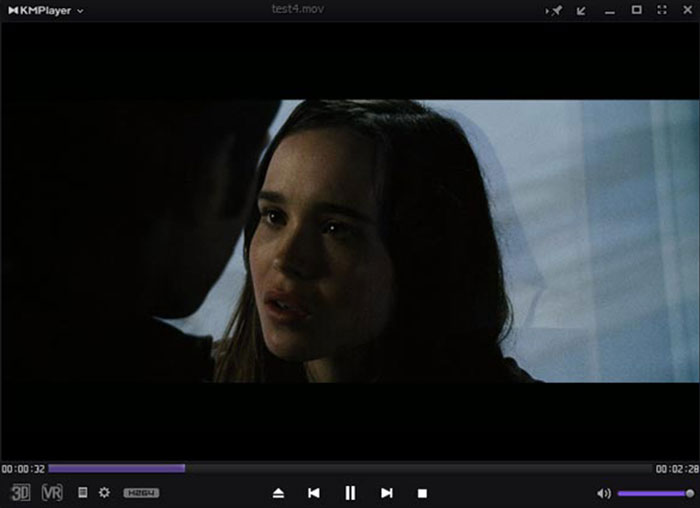This screenshot has height=508, width=700.
Task: Toggle 3D video mode
Action: 20,493
